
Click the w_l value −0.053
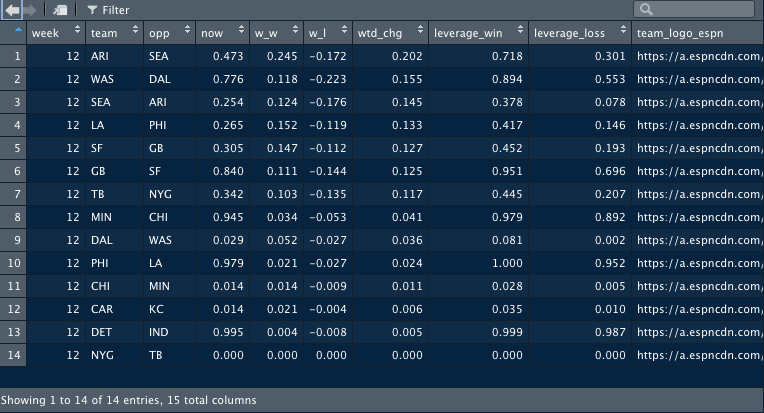click(328, 217)
